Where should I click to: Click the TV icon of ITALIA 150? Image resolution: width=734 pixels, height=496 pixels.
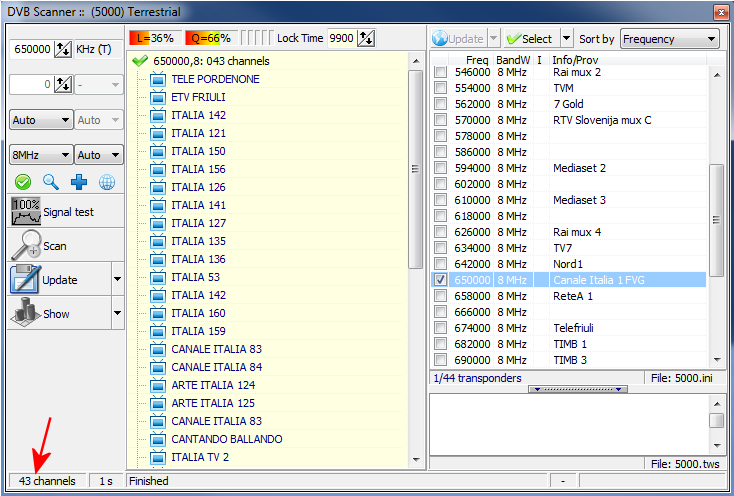158,151
